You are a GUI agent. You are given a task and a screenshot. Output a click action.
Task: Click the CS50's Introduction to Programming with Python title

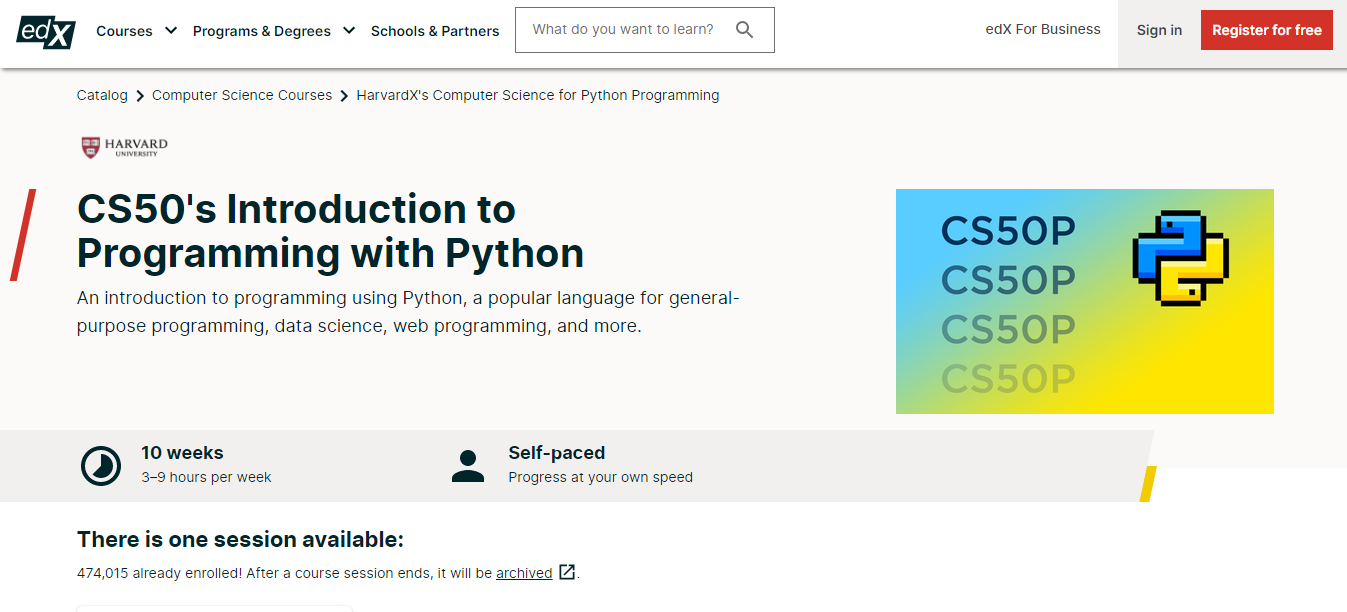point(331,231)
